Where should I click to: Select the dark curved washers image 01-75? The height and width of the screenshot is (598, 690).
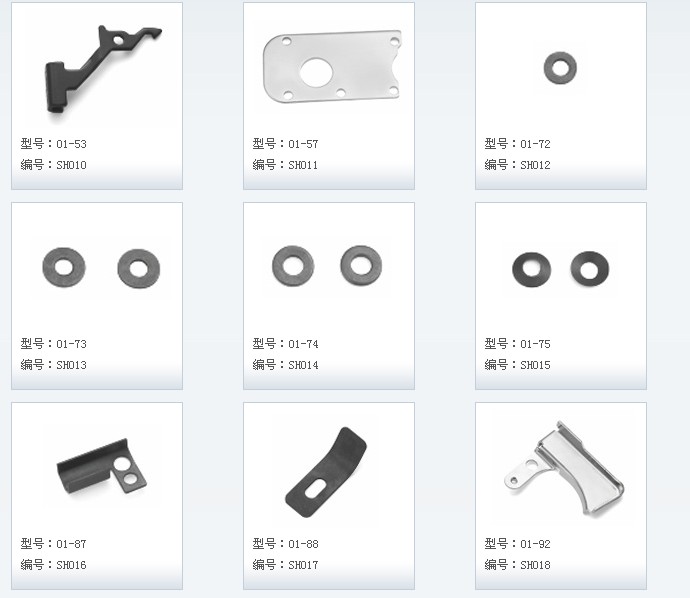coord(561,269)
